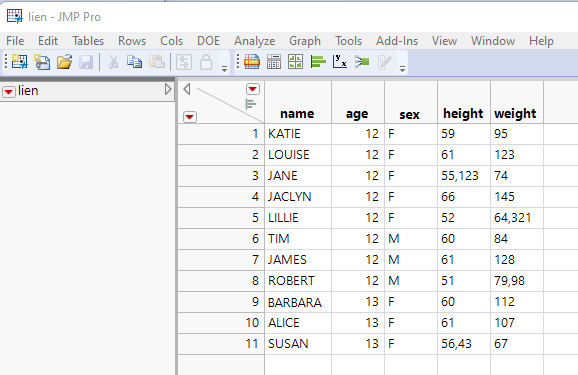Image resolution: width=578 pixels, height=375 pixels.
Task: Expand the lien panel disclosure arrow
Action: [x=168, y=89]
